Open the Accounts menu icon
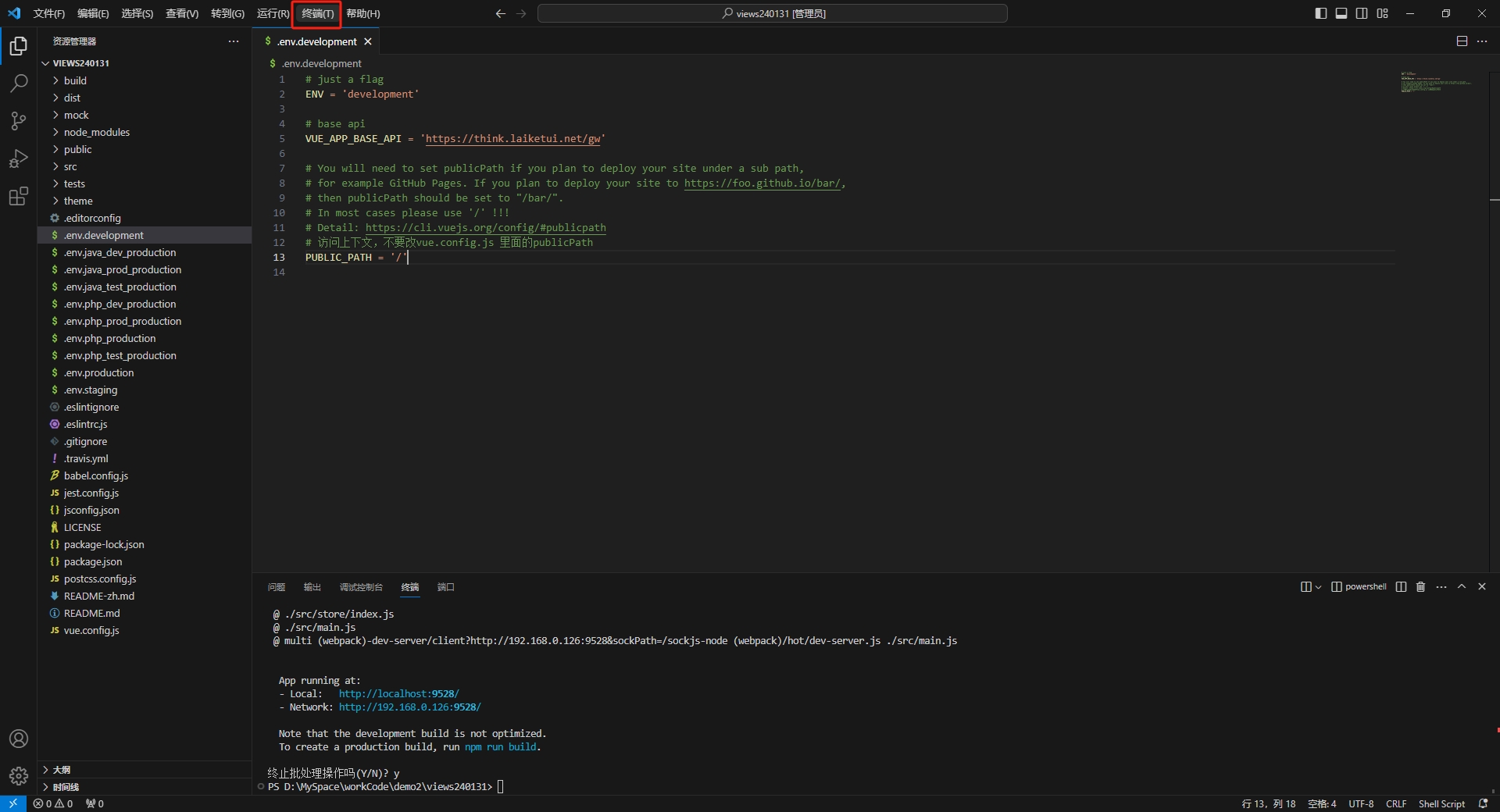This screenshot has height=812, width=1500. click(x=19, y=739)
